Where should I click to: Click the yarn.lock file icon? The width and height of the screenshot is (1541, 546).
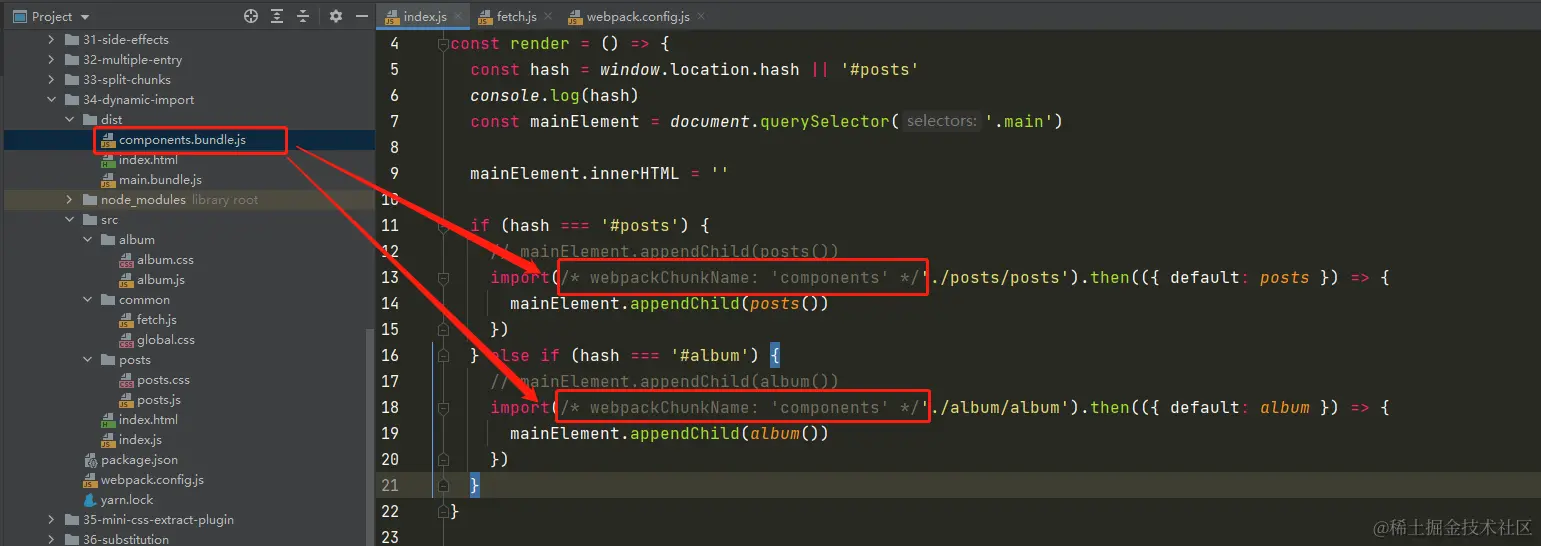coord(91,500)
